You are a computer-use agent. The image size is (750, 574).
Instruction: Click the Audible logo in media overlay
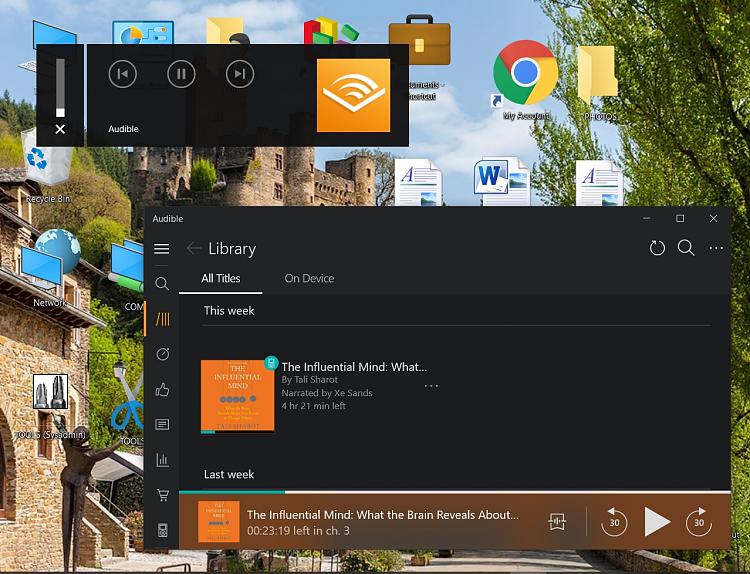(353, 95)
